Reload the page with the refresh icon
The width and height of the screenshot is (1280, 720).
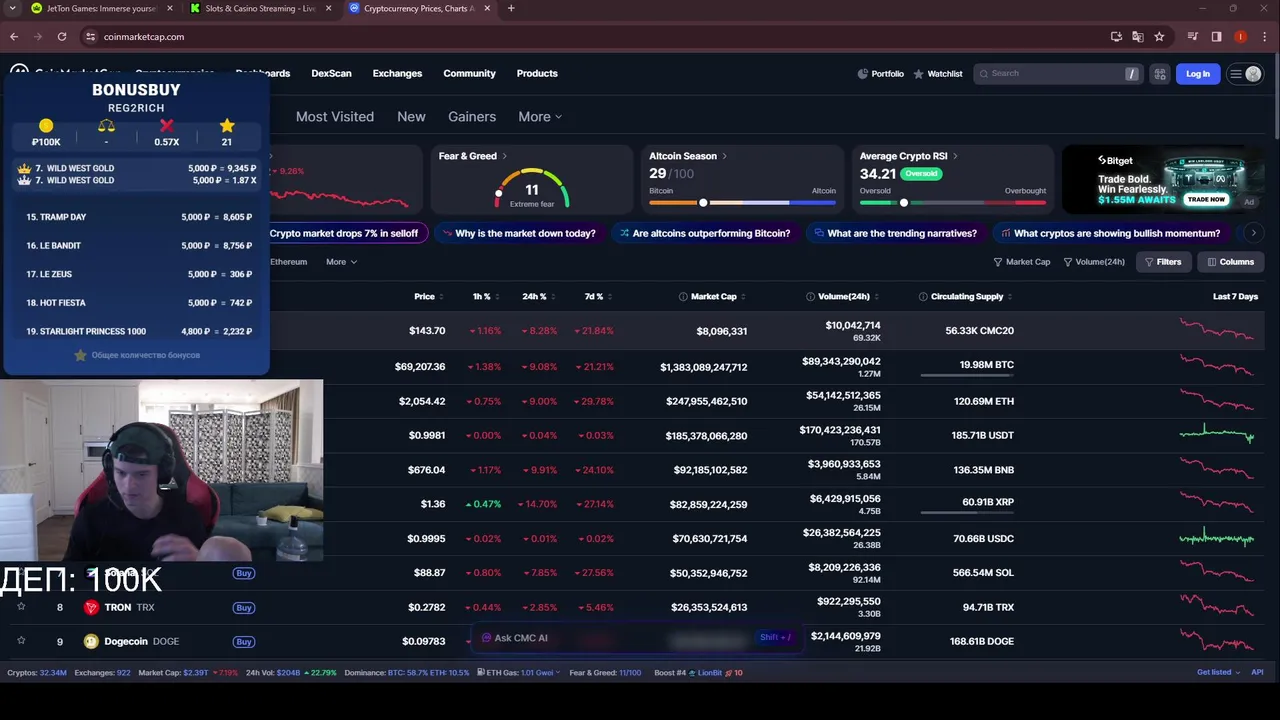tap(62, 36)
